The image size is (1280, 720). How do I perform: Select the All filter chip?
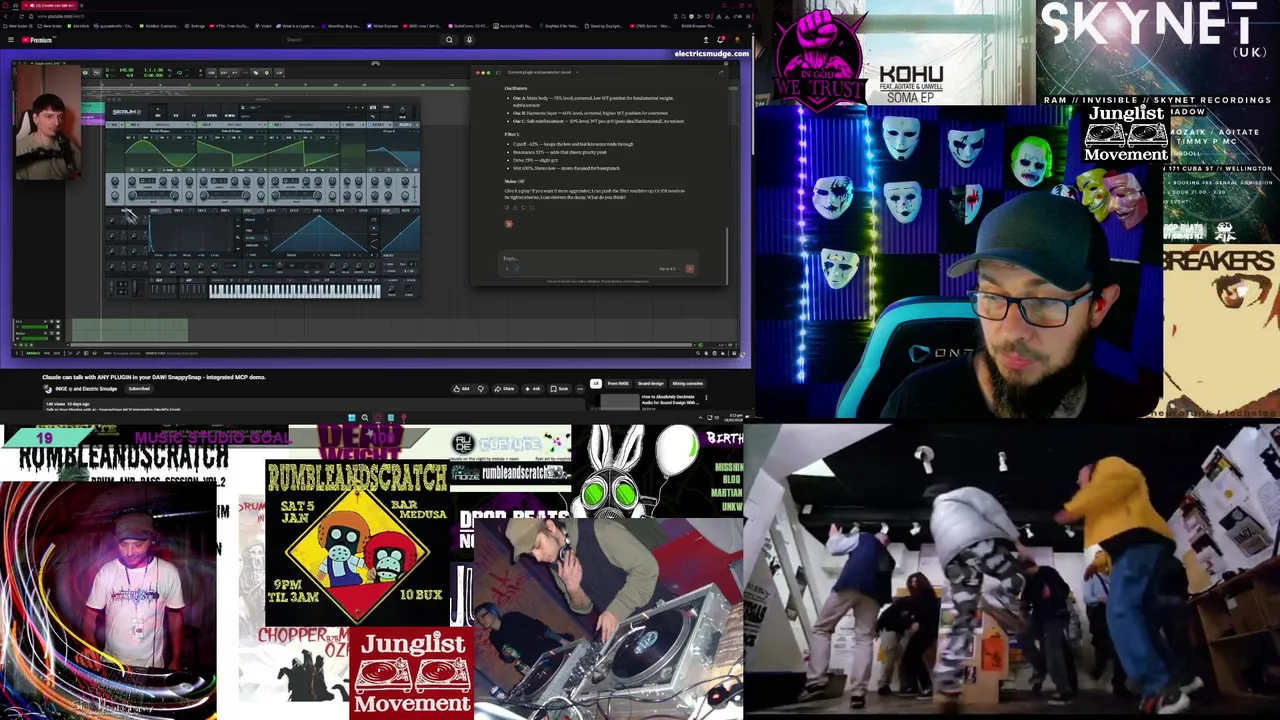[x=596, y=384]
